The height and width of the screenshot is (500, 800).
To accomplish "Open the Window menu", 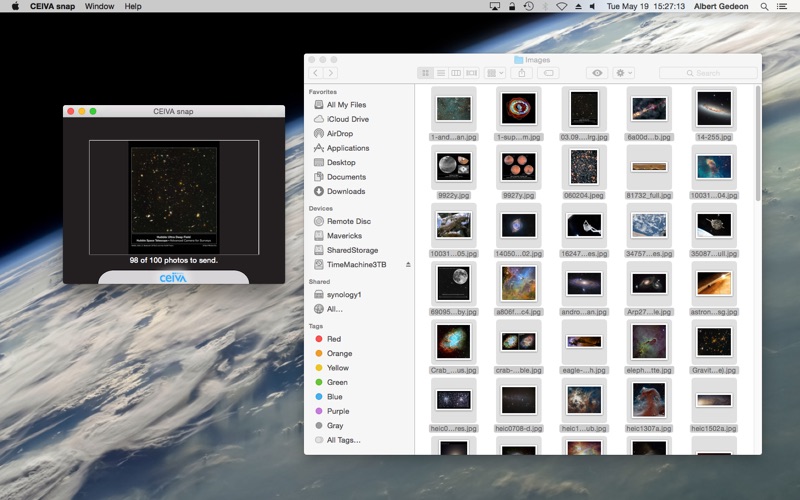I will click(99, 6).
